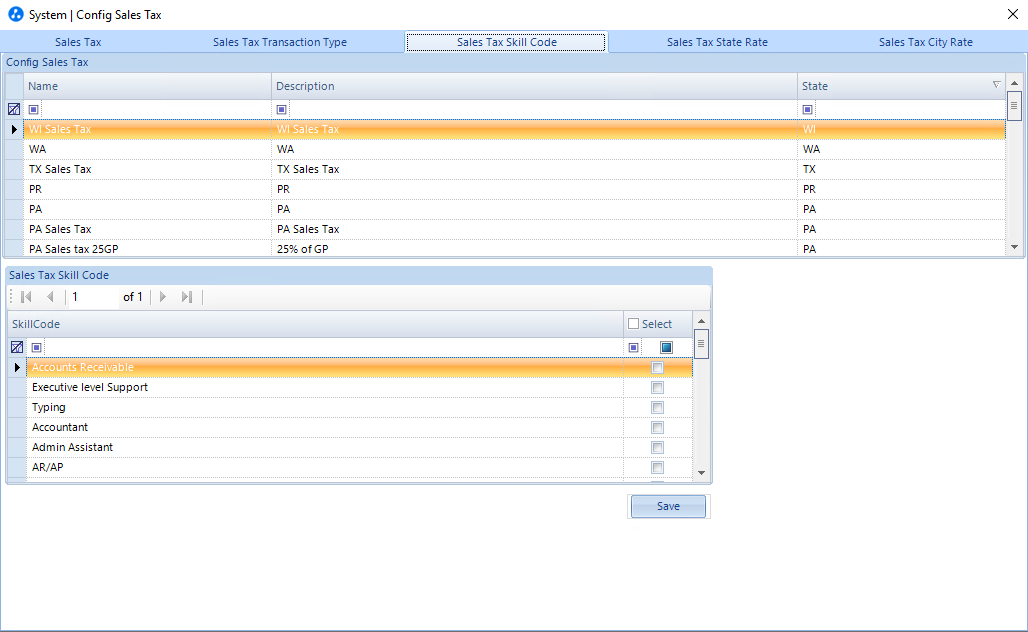
Task: Select the Typing skill row
Action: (359, 407)
